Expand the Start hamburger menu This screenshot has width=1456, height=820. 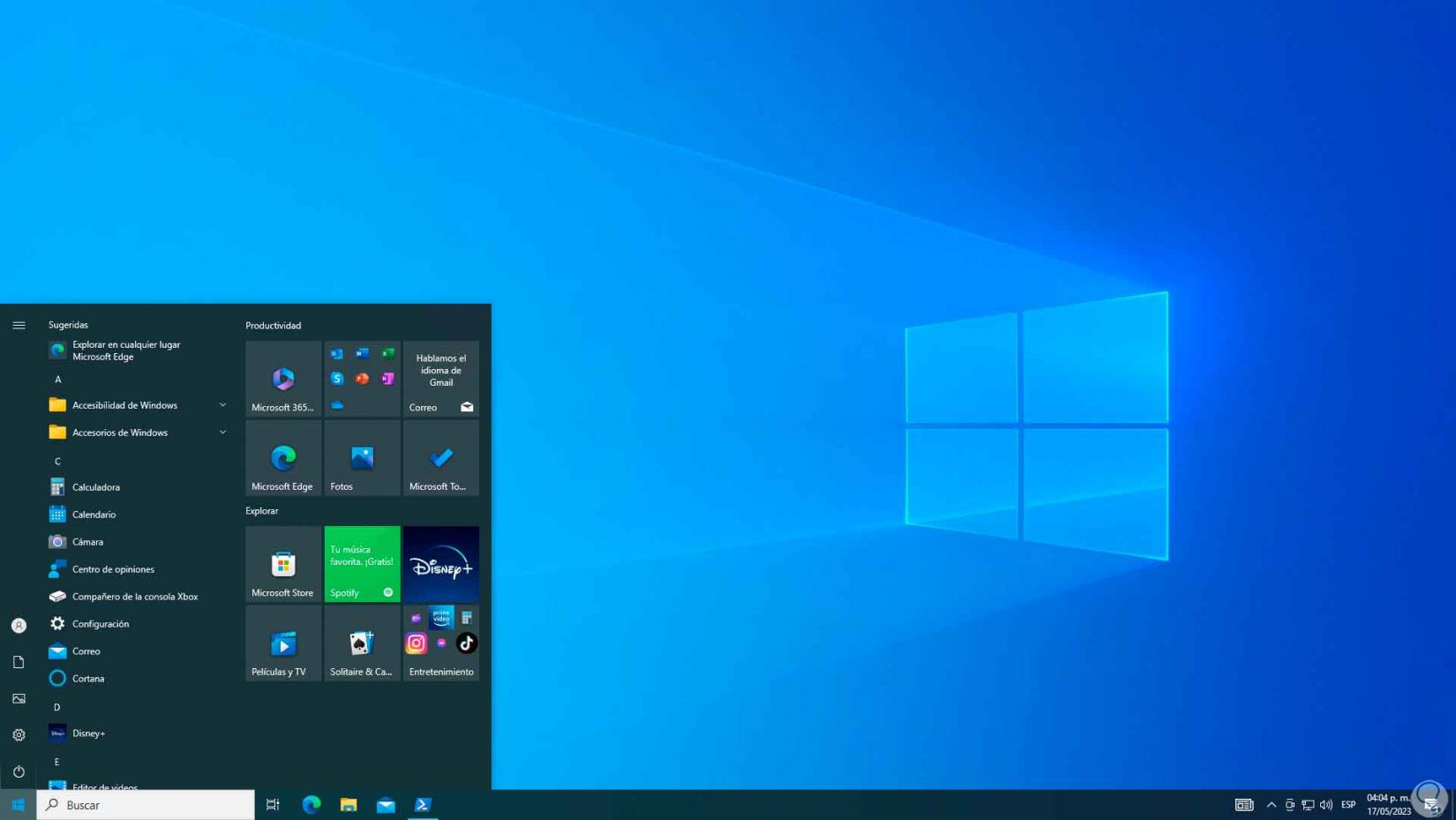(x=19, y=326)
